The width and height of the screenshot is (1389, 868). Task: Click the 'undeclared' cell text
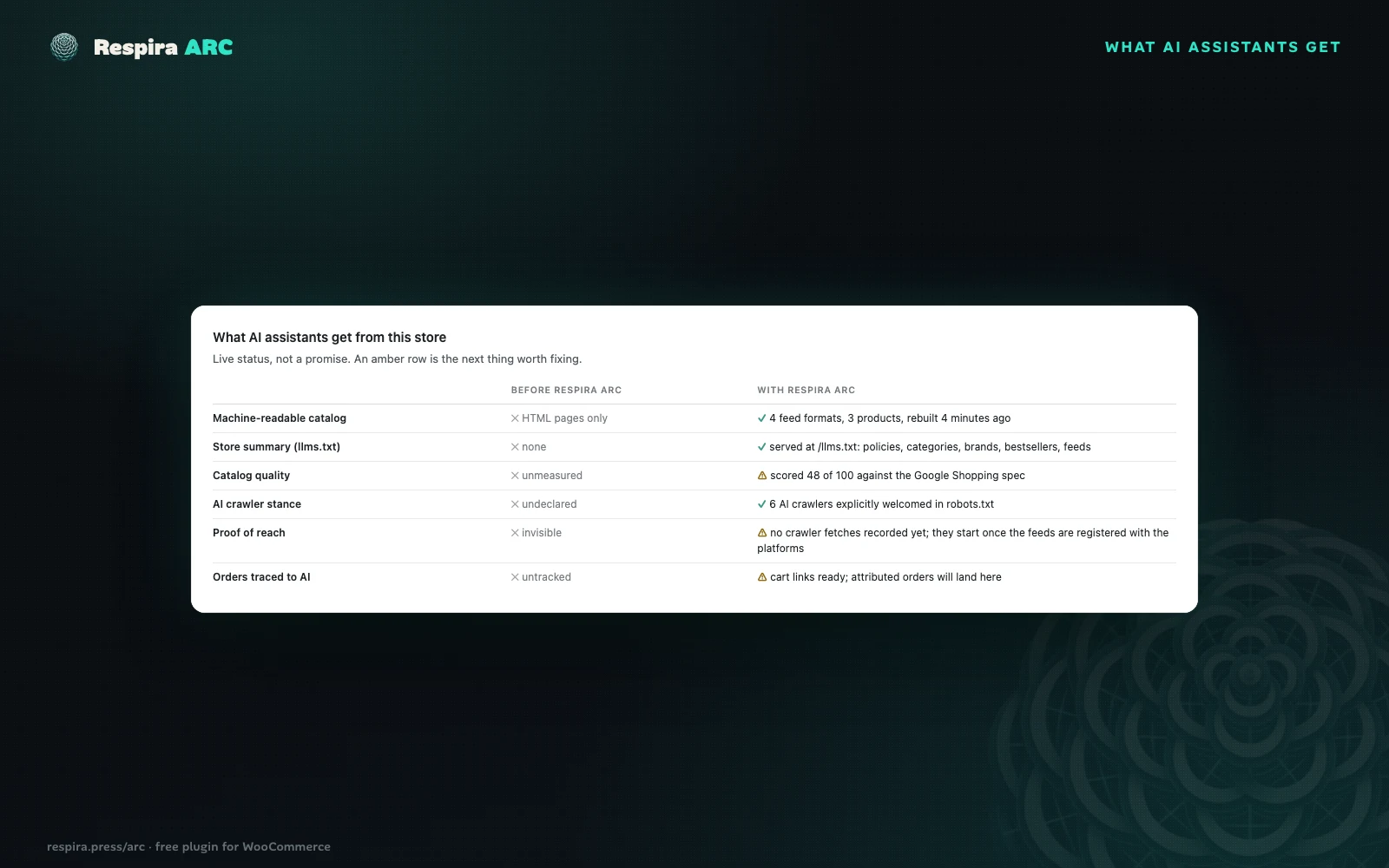point(549,504)
